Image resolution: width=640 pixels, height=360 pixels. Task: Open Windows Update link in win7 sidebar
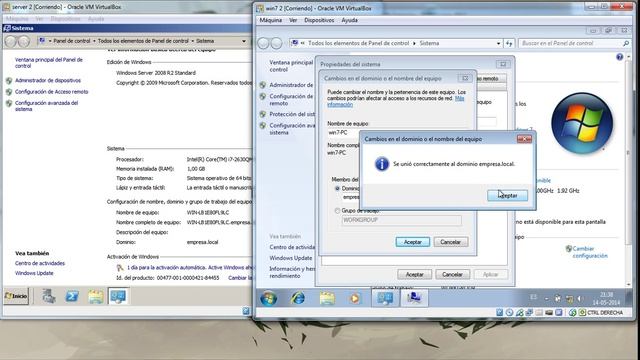pyautogui.click(x=291, y=258)
